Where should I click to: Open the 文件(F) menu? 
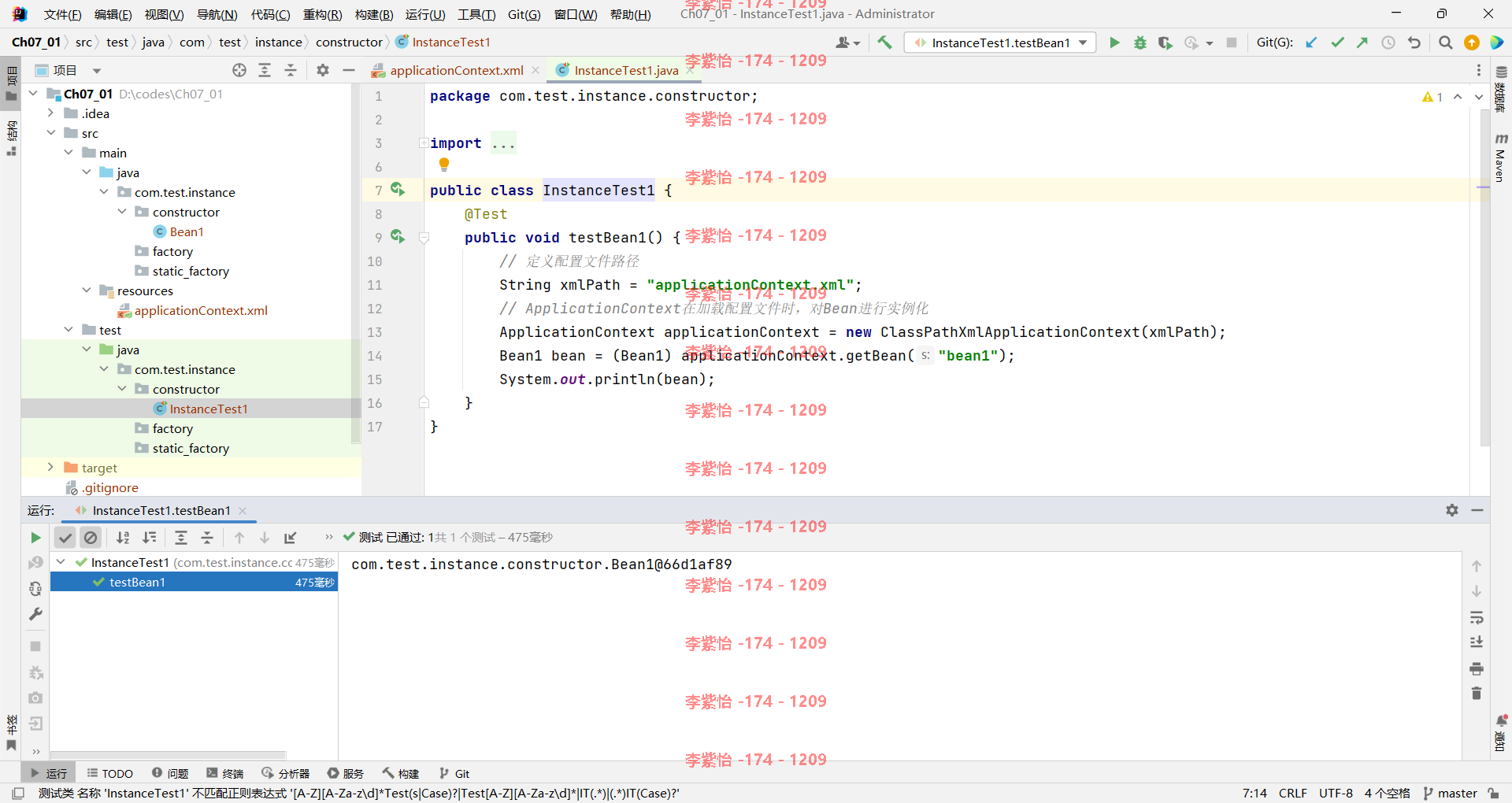(62, 14)
